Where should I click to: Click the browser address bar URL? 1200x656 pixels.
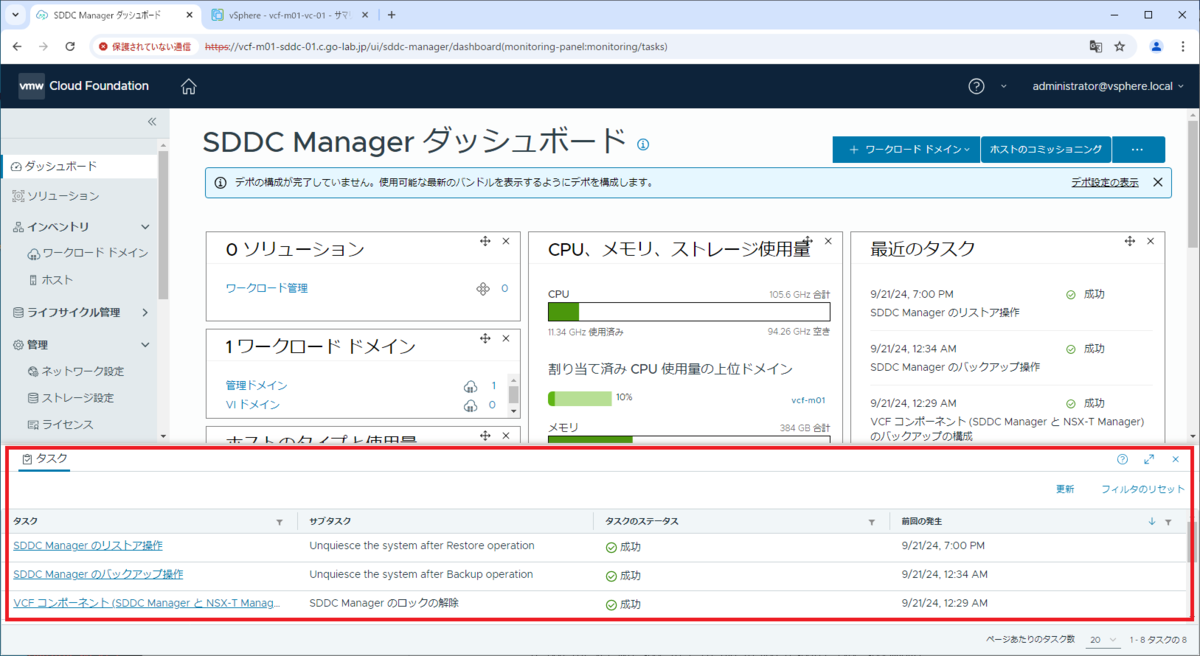[x=435, y=46]
